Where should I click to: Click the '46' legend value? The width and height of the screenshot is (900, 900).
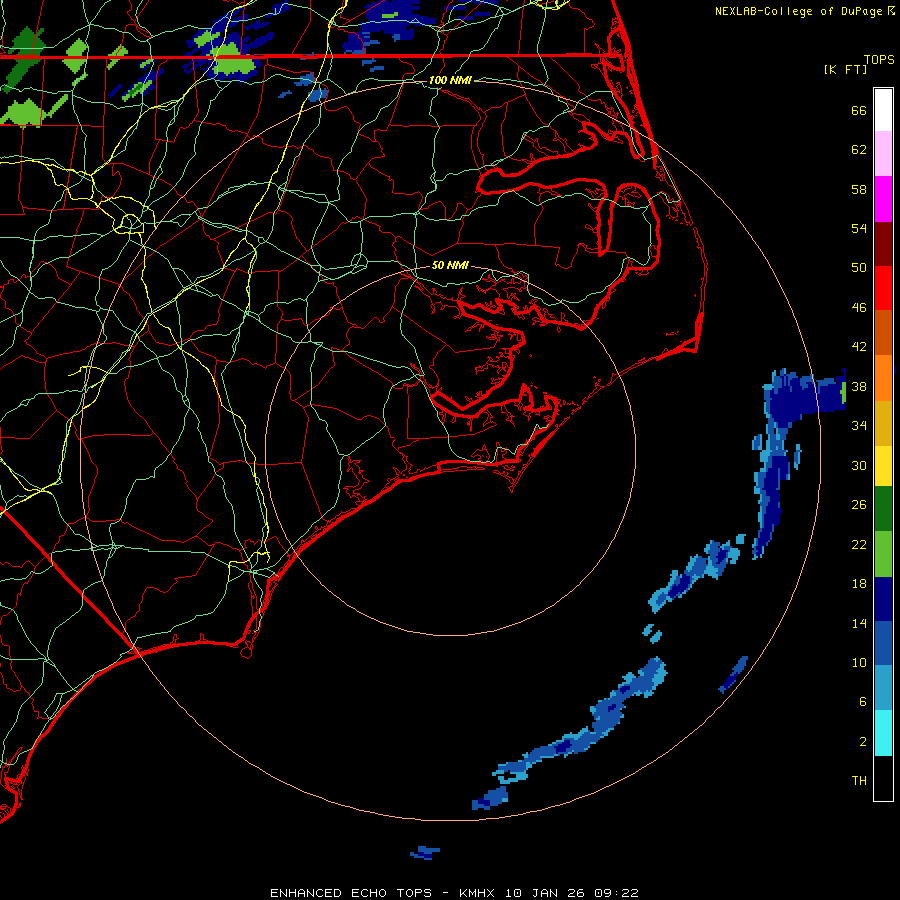(x=859, y=308)
